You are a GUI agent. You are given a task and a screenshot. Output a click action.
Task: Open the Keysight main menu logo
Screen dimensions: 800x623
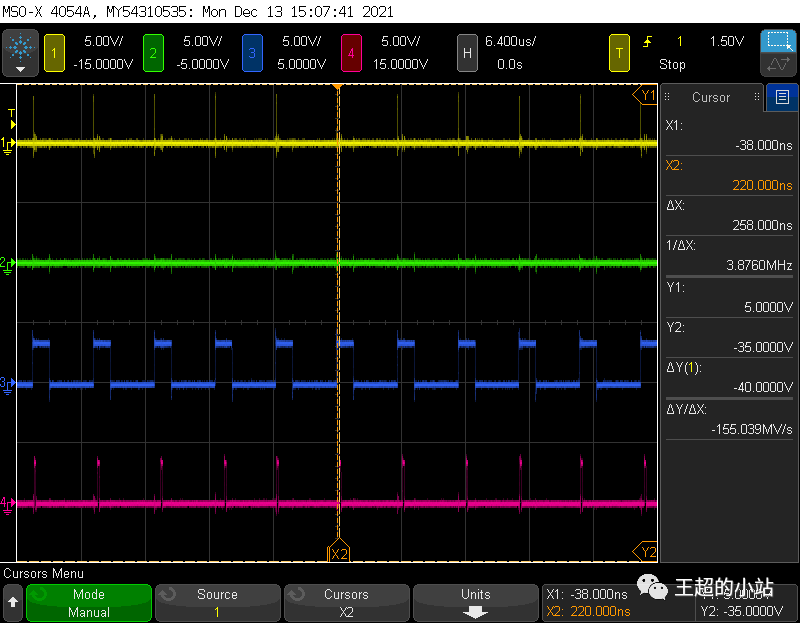pyautogui.click(x=20, y=50)
